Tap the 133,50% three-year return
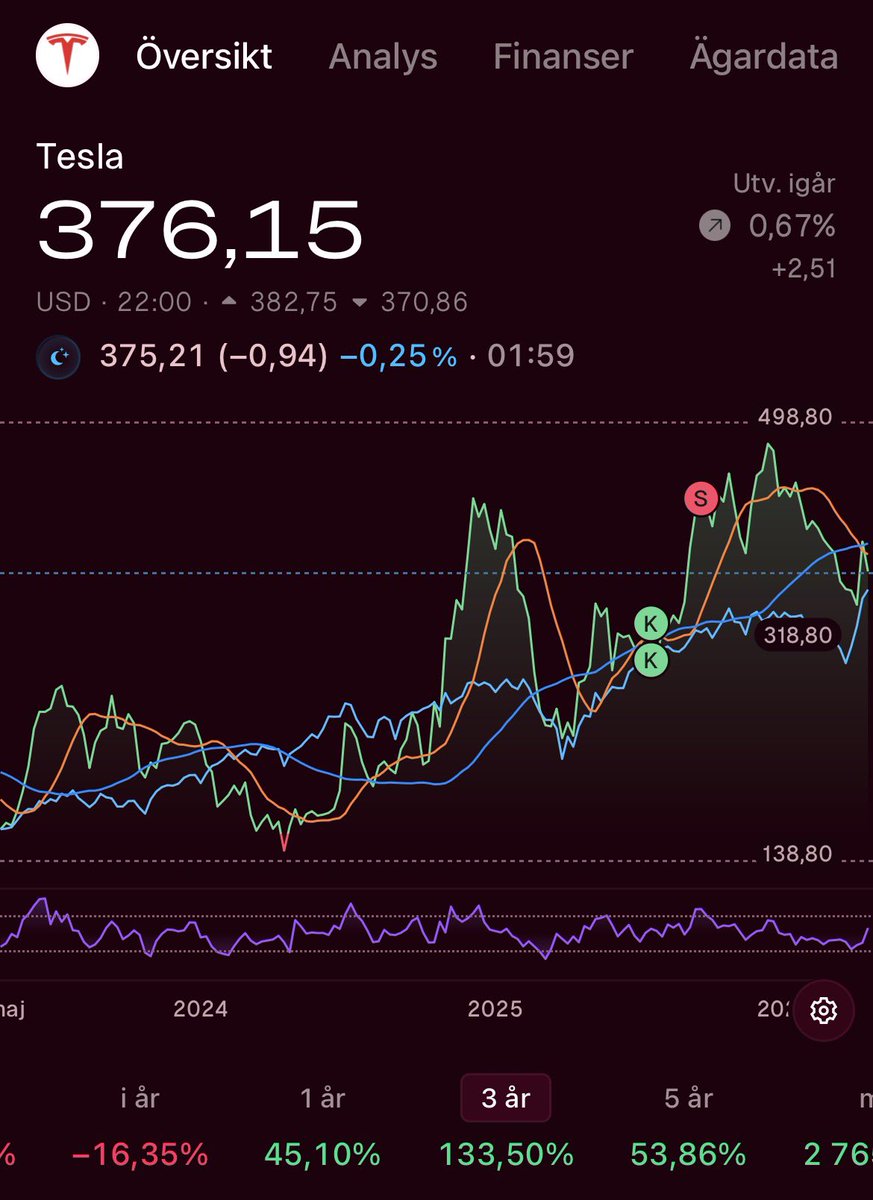 click(506, 1155)
